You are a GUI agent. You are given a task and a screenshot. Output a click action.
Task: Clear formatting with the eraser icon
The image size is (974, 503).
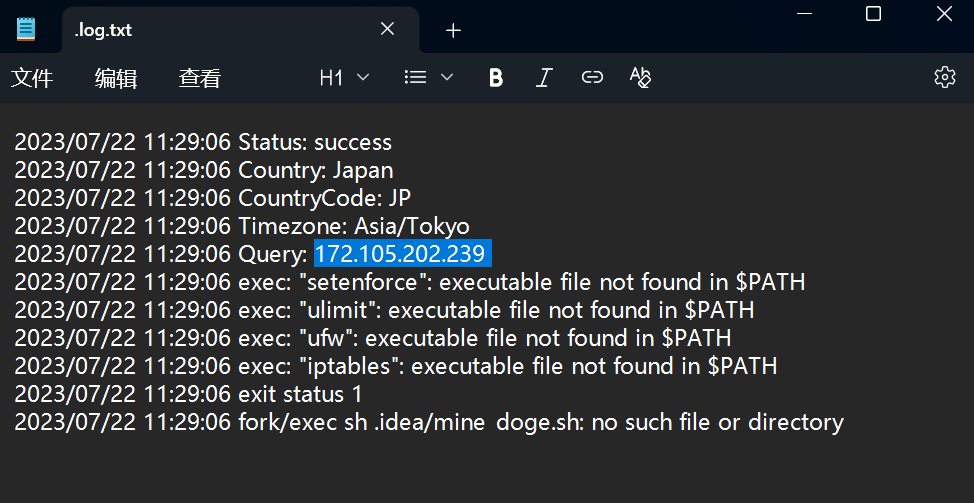click(641, 77)
